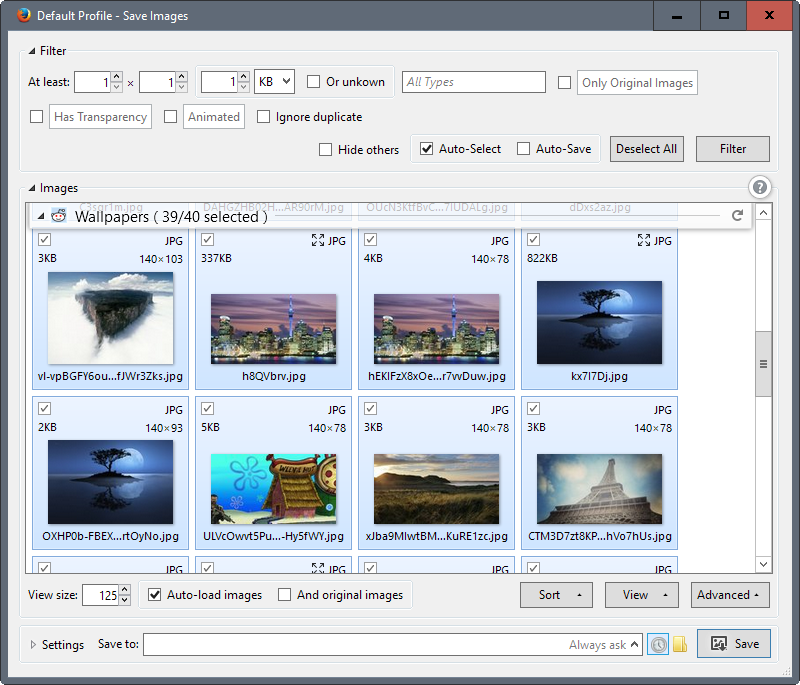This screenshot has width=800, height=685.
Task: Open the Sort dropdown menu
Action: [x=556, y=595]
